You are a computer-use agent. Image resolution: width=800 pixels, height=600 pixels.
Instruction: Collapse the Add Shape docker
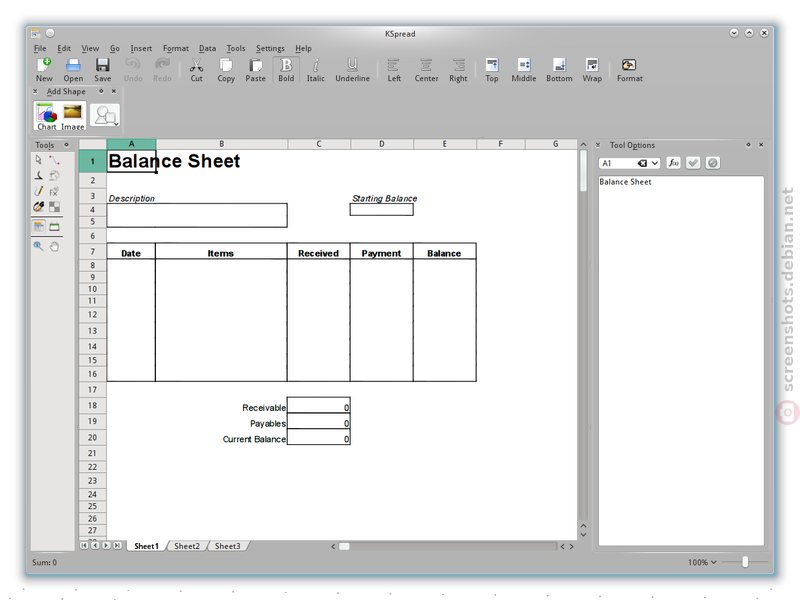(x=35, y=91)
